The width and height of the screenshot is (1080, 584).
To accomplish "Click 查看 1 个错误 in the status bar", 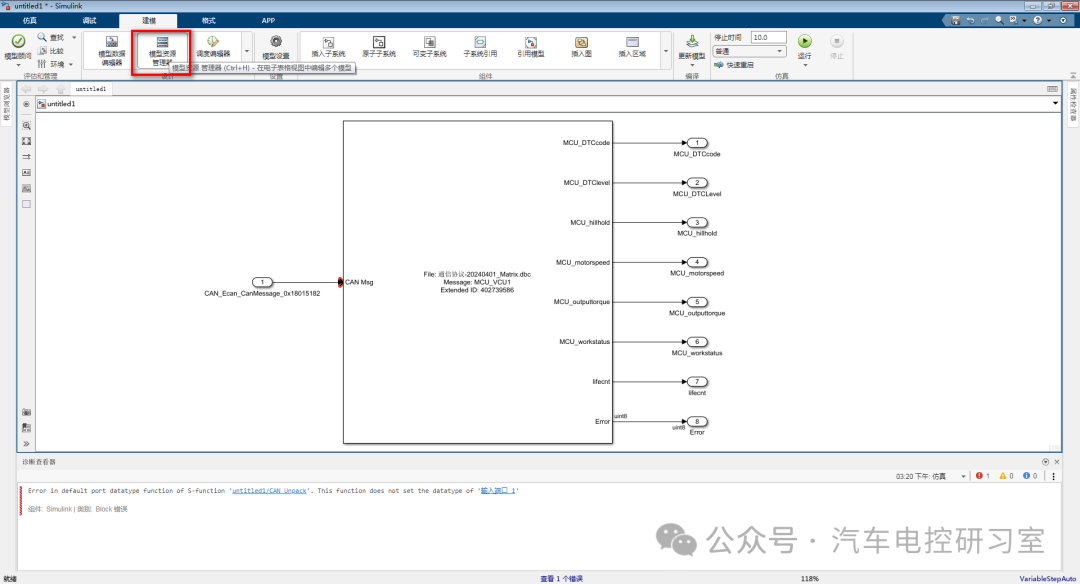I will [561, 578].
